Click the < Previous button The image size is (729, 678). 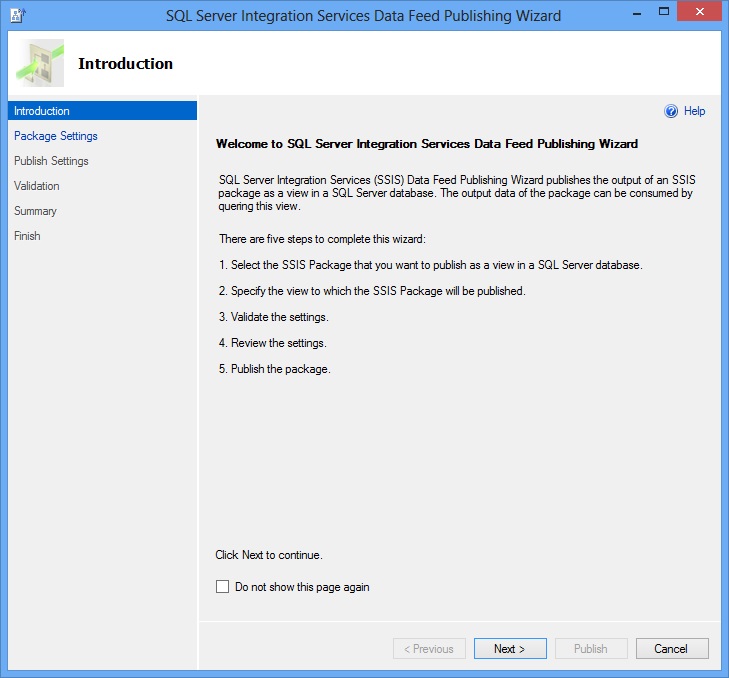tap(429, 649)
